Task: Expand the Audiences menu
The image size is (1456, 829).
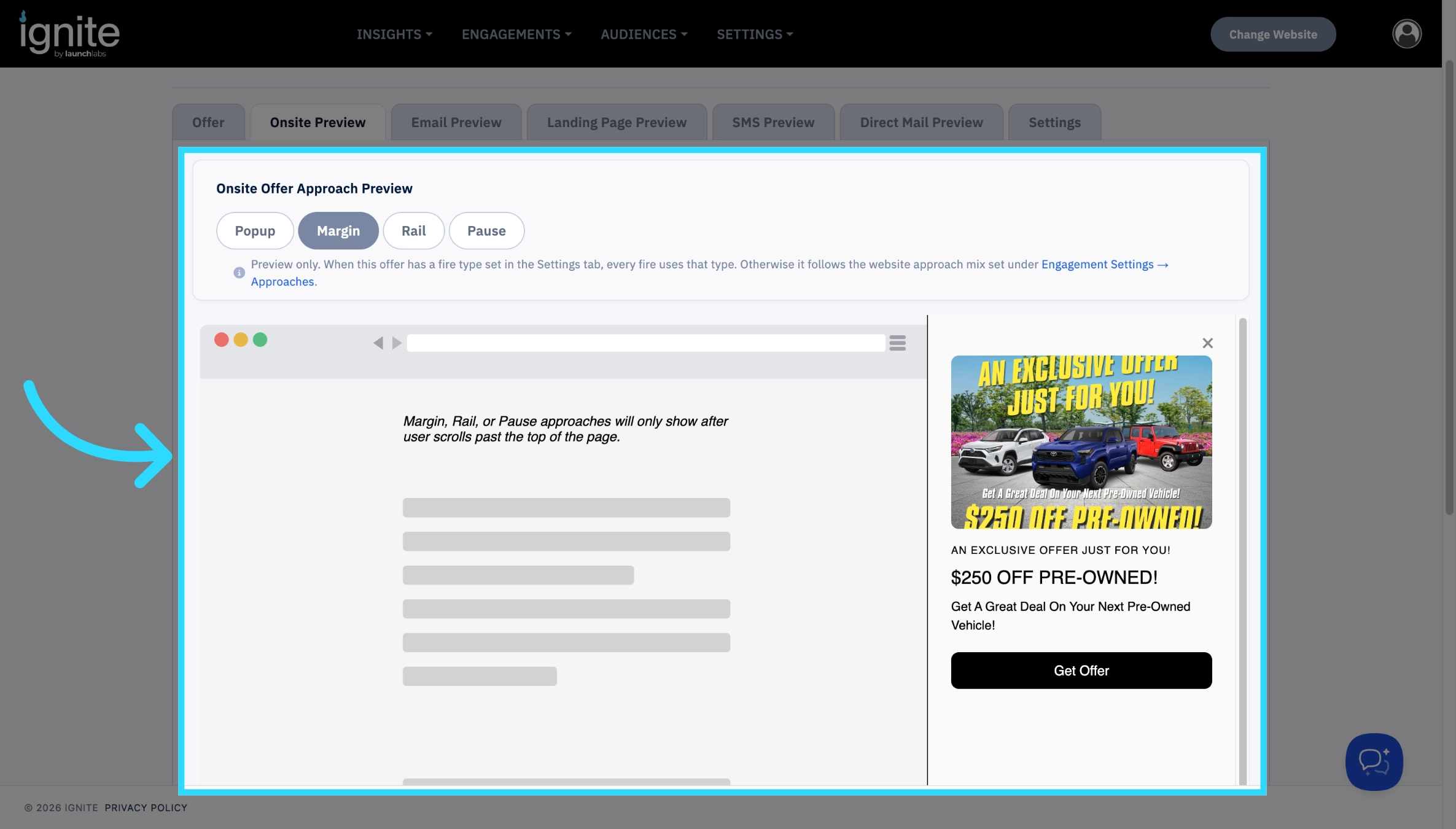Action: 644,34
